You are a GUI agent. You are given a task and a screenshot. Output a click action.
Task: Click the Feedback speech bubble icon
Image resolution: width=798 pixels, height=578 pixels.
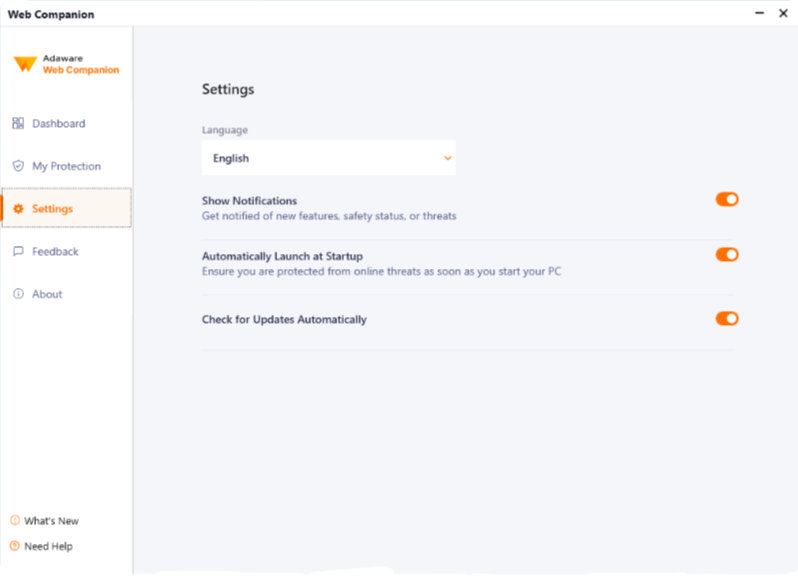click(18, 252)
